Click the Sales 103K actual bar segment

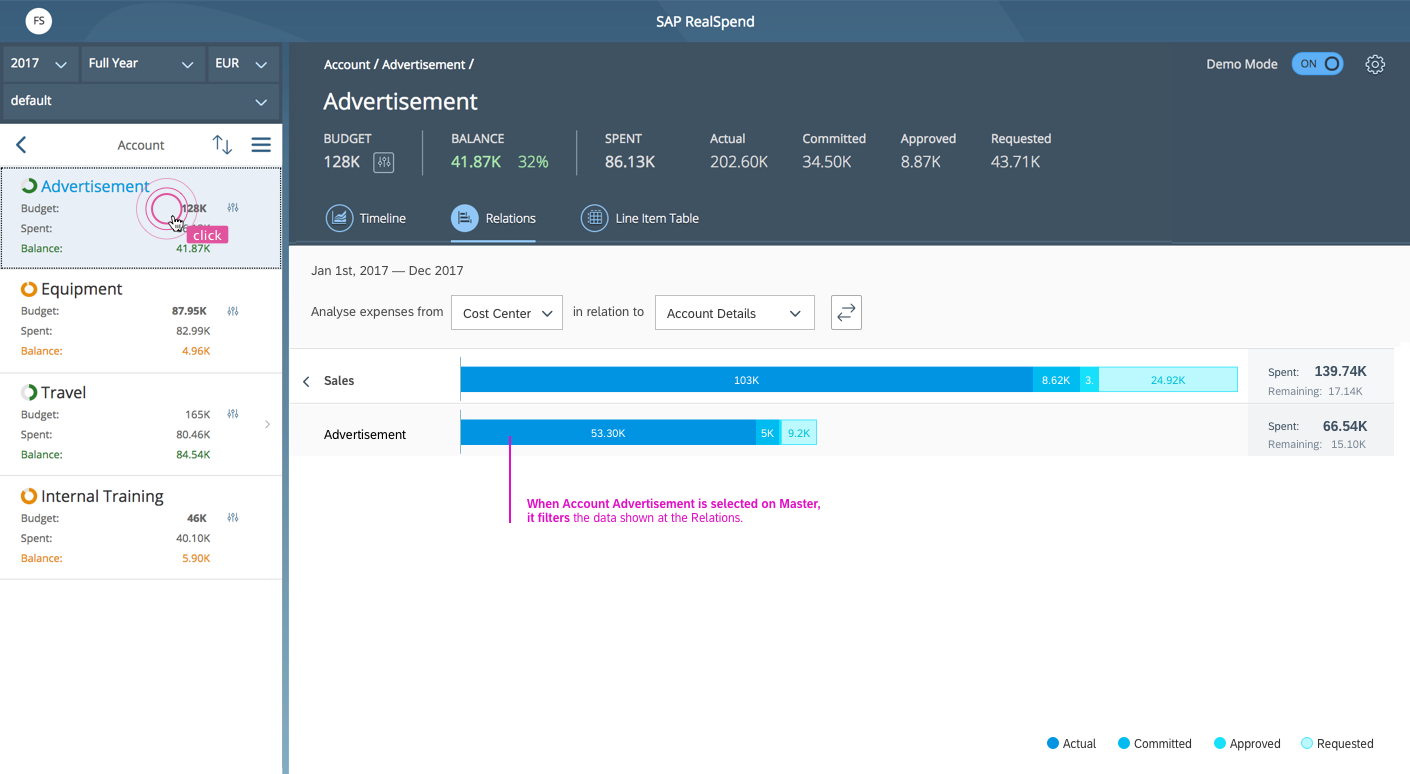(x=747, y=380)
